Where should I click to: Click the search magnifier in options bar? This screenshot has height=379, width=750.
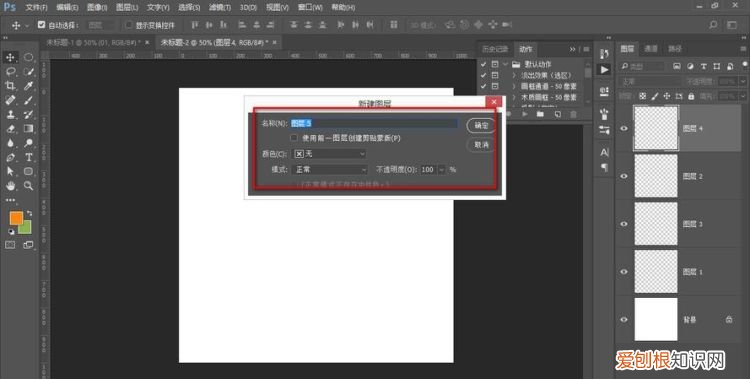tap(713, 25)
